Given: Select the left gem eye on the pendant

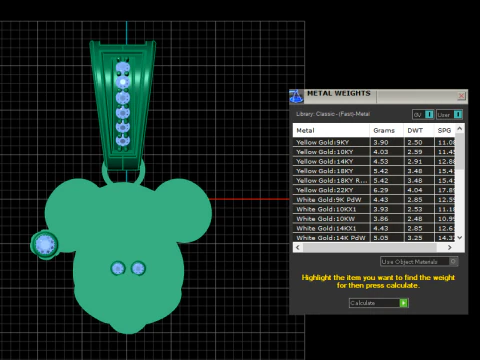Looking at the screenshot, I should [x=118, y=268].
